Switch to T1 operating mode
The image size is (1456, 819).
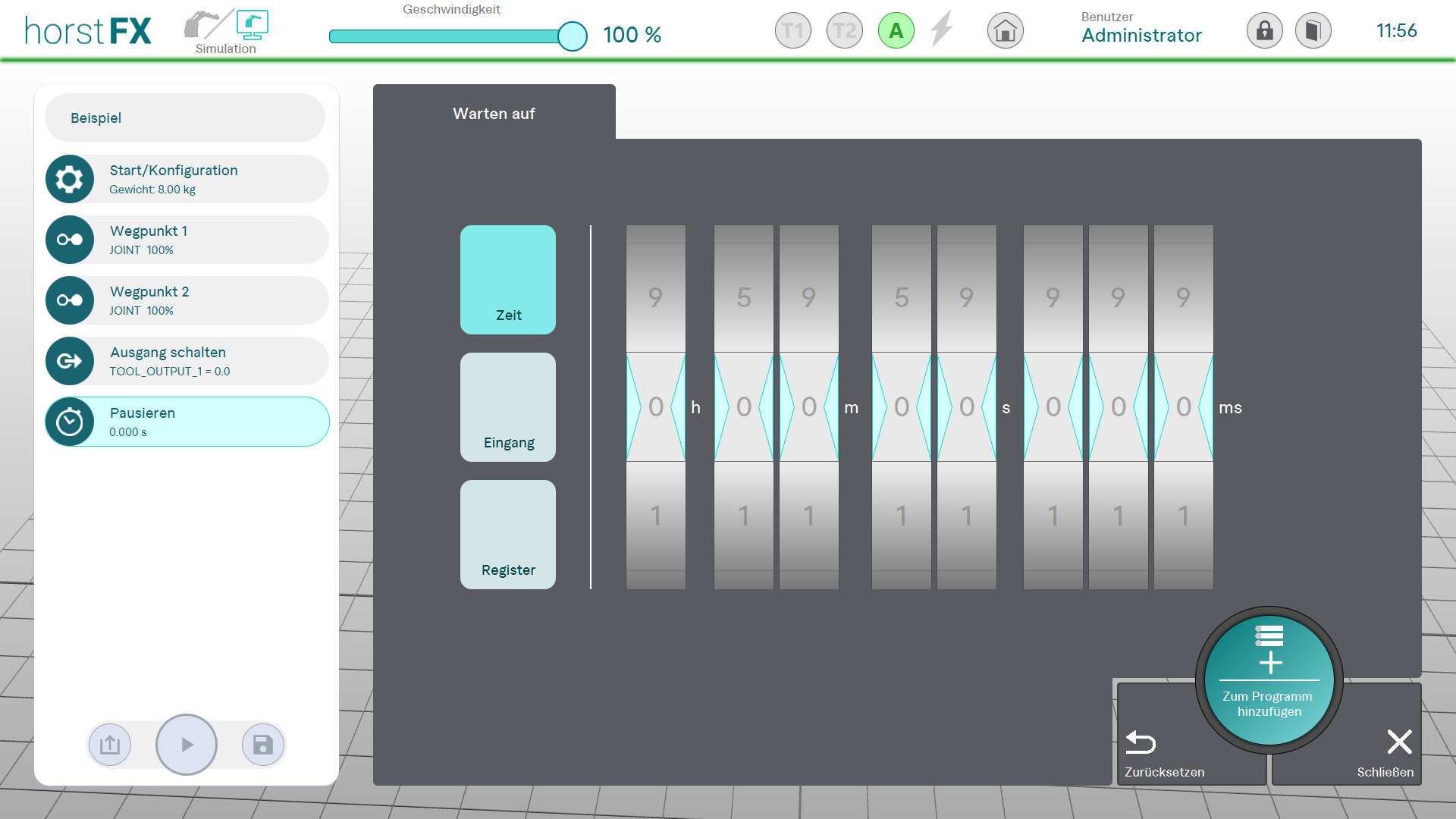[x=792, y=31]
